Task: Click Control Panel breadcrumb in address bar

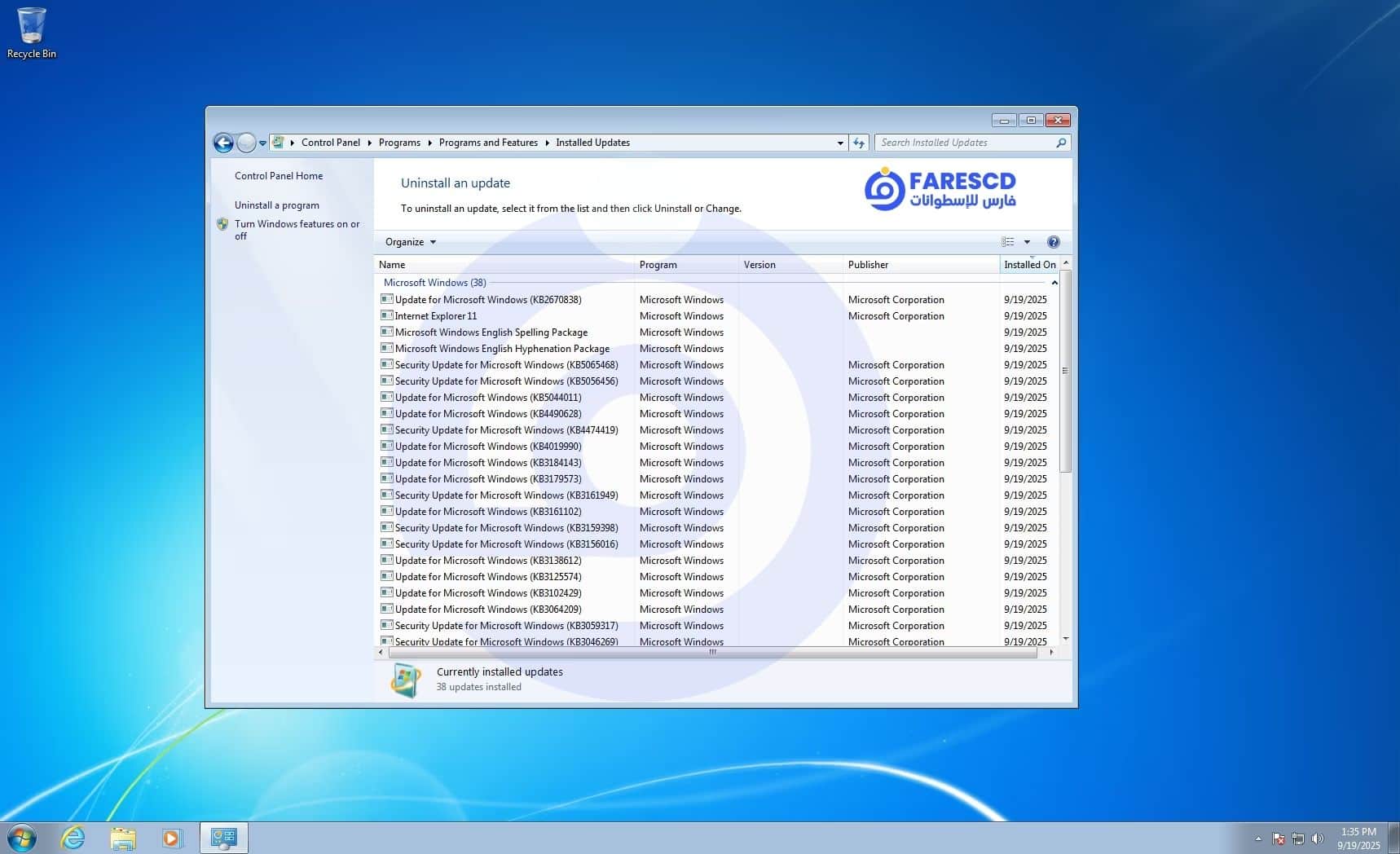Action: 331,143
